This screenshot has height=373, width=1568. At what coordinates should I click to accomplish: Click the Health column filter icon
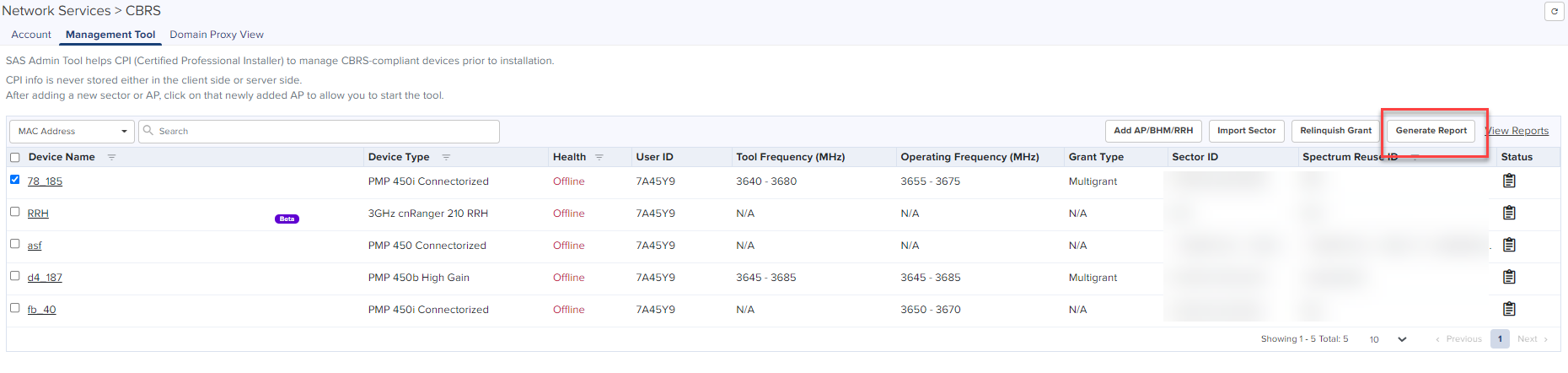(x=599, y=157)
